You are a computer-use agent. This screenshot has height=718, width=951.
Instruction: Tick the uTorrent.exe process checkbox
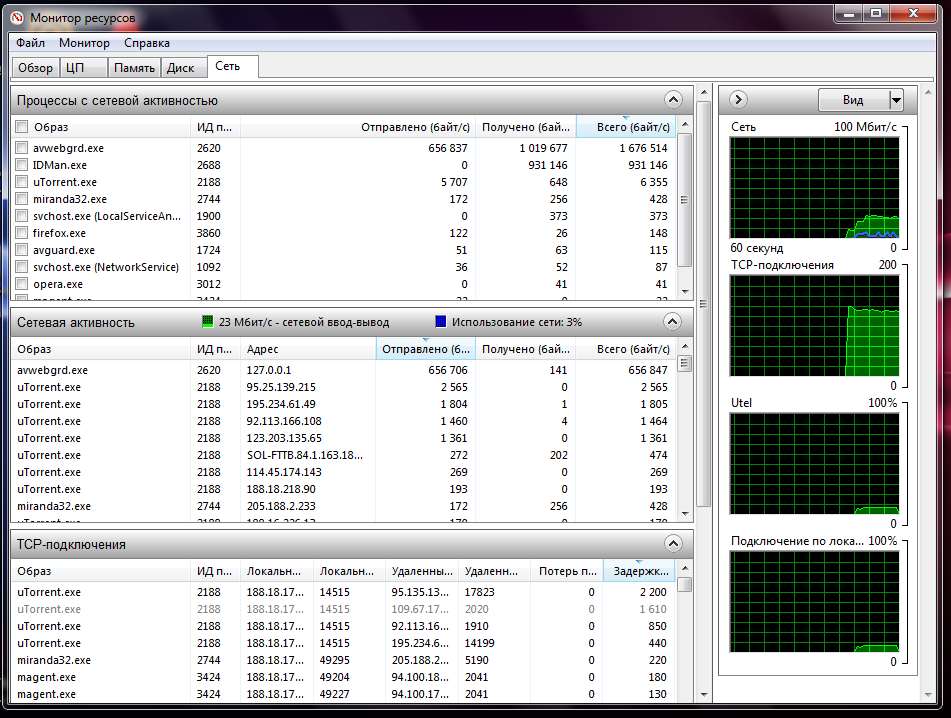(22, 182)
